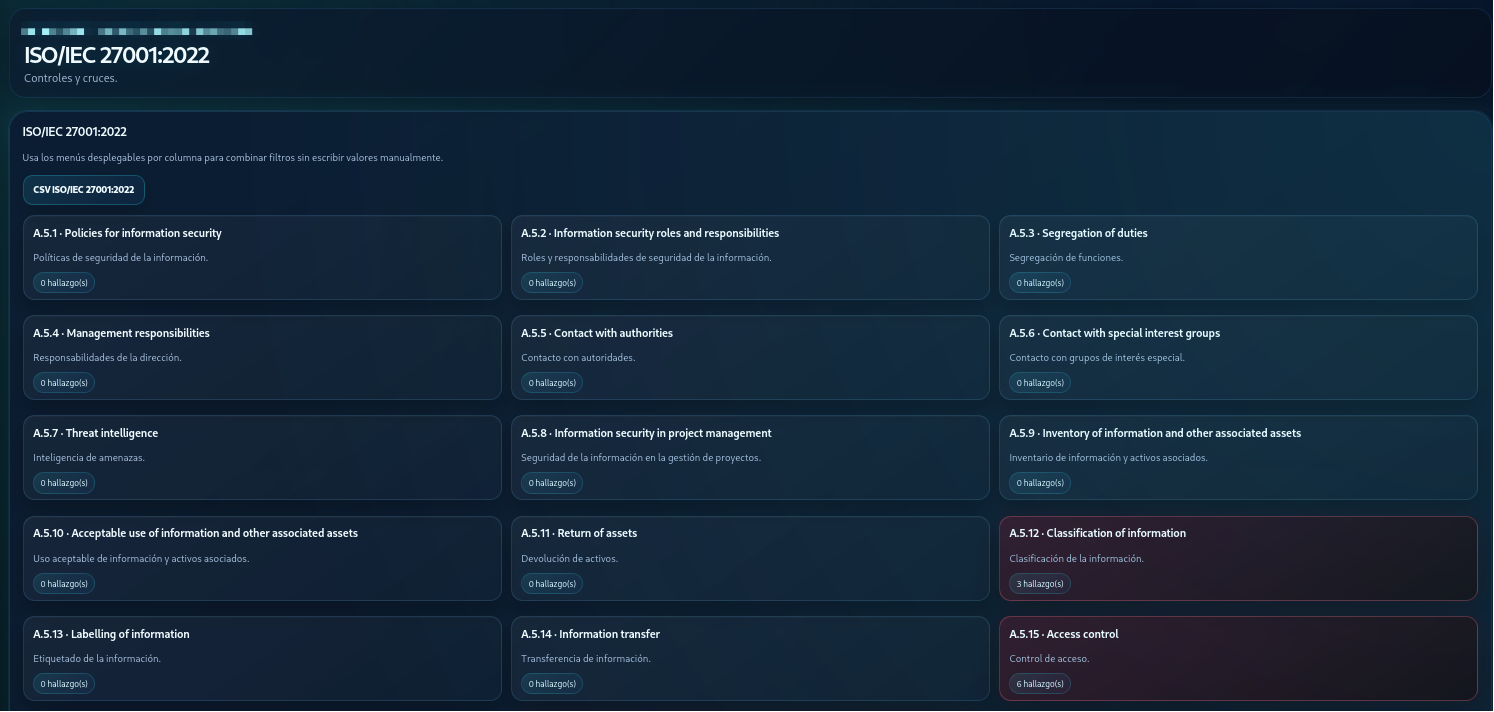Click the 'Segregación de funciones.' description

pyautogui.click(x=1066, y=258)
